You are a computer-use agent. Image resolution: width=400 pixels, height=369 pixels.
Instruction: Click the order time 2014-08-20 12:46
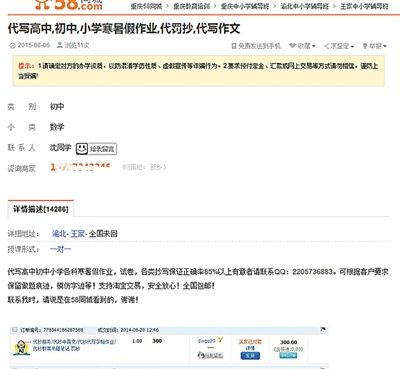tap(140, 330)
